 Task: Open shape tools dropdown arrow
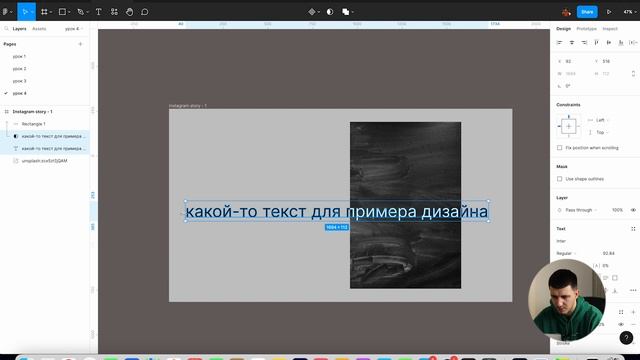tap(69, 12)
